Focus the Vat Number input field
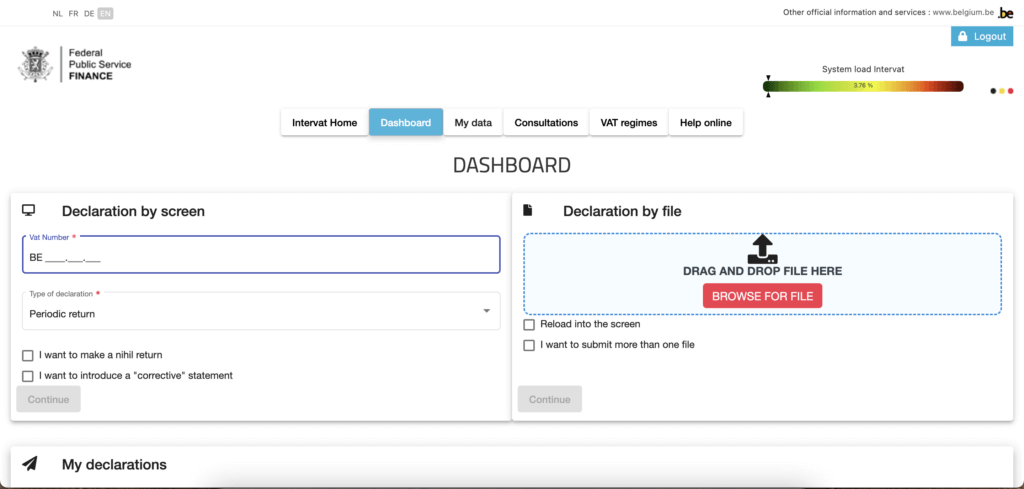The image size is (1024, 489). coord(261,255)
